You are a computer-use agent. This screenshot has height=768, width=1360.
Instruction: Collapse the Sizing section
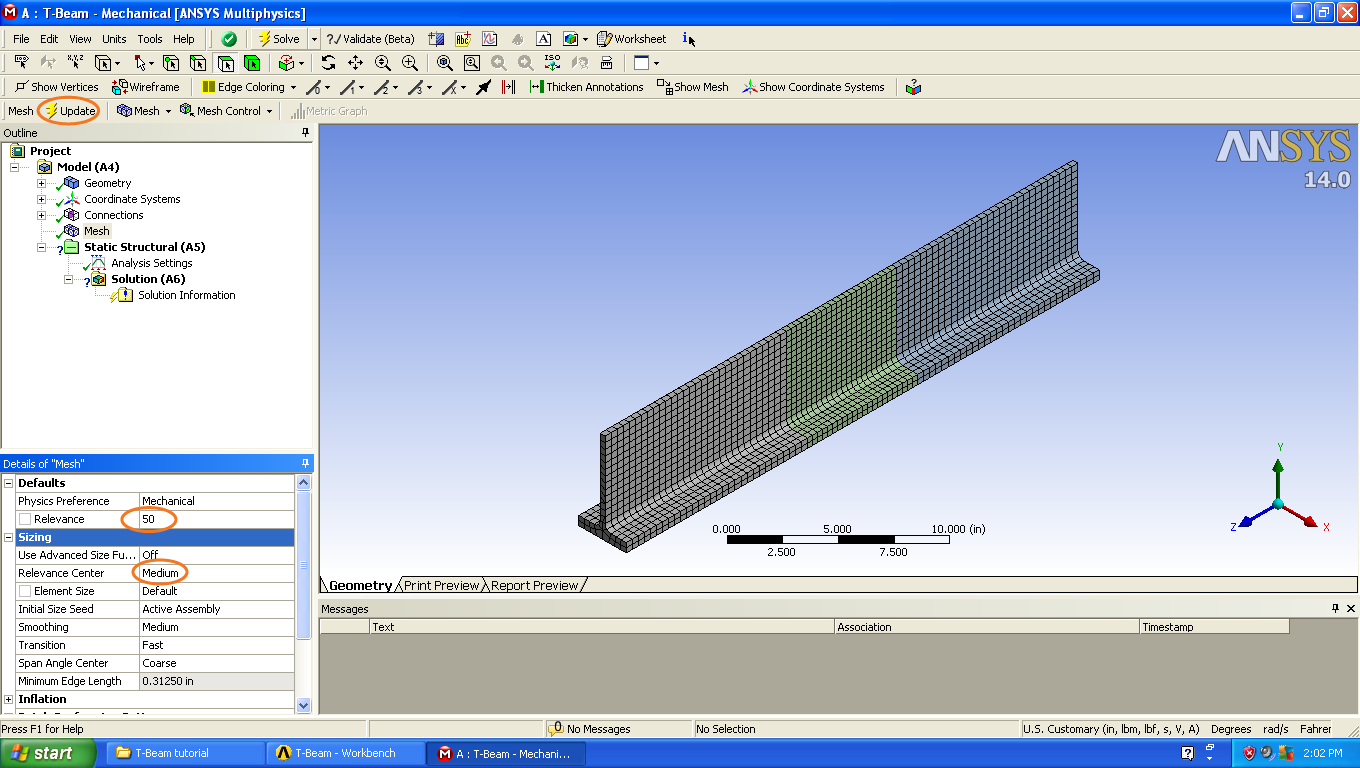(x=9, y=537)
